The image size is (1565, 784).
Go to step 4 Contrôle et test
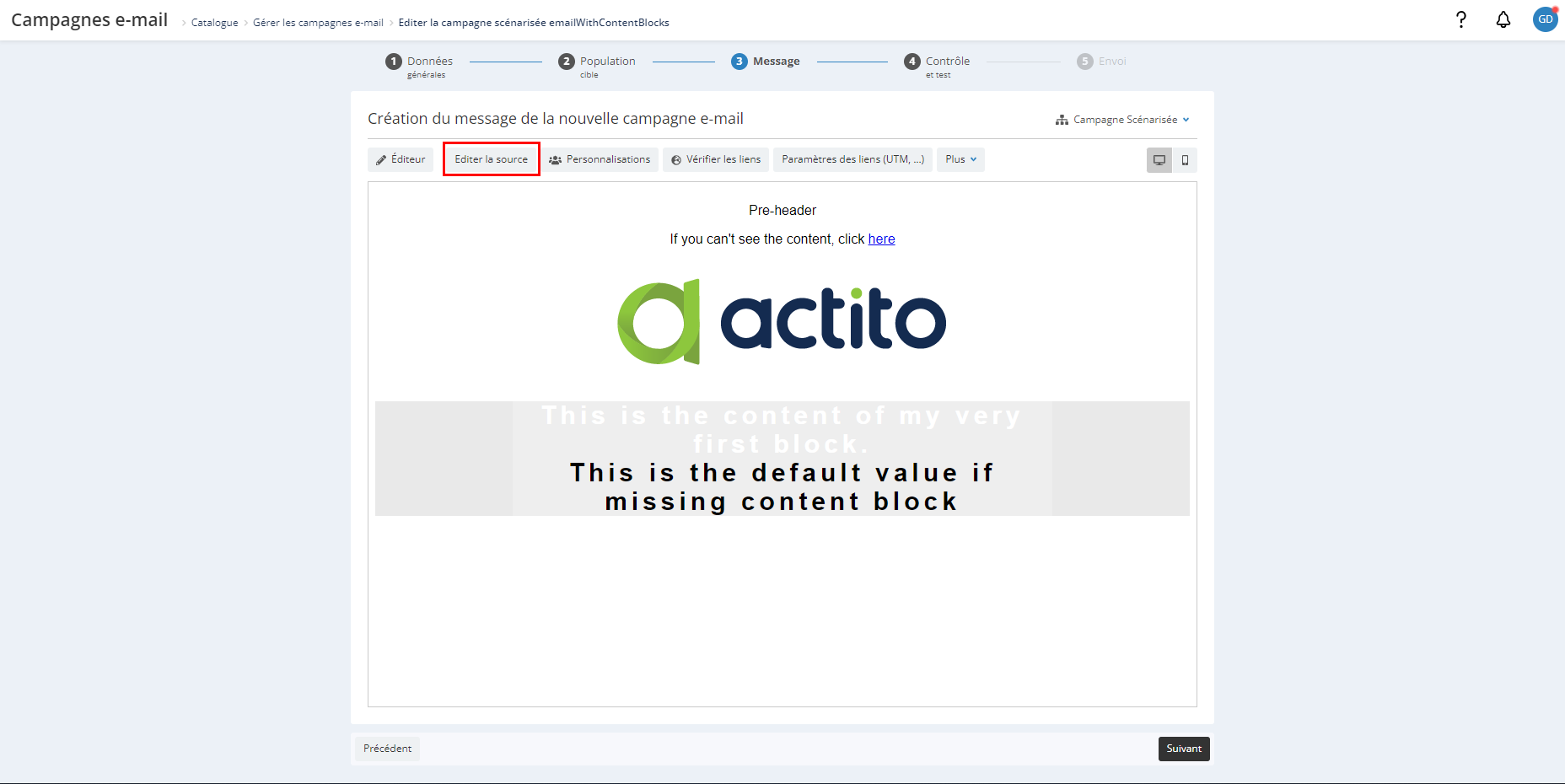(937, 66)
